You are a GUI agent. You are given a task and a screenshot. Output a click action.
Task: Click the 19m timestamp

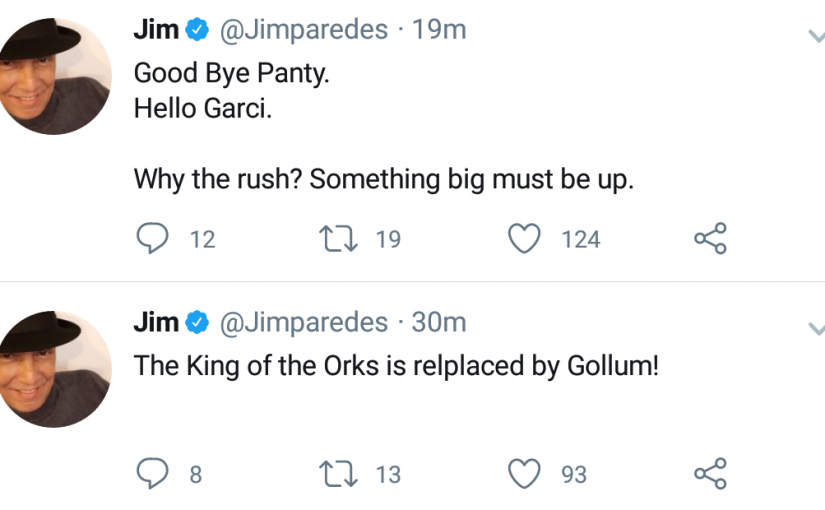(439, 29)
